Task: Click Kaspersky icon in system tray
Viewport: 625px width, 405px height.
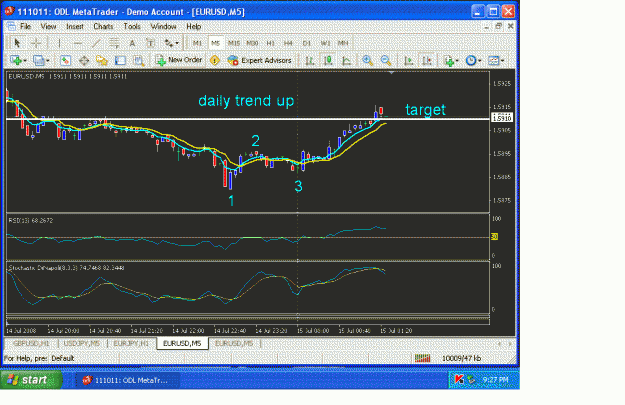Action: [459, 380]
